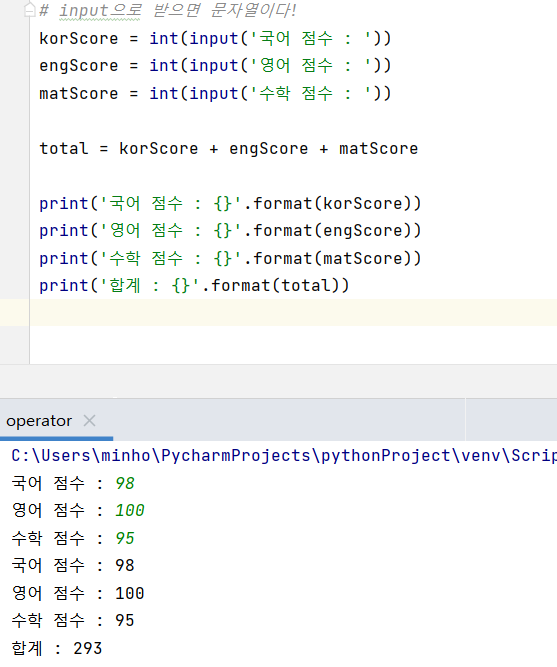Screen dimensions: 557x667
Task: Click the matScore input assignment line
Action: [x=215, y=94]
